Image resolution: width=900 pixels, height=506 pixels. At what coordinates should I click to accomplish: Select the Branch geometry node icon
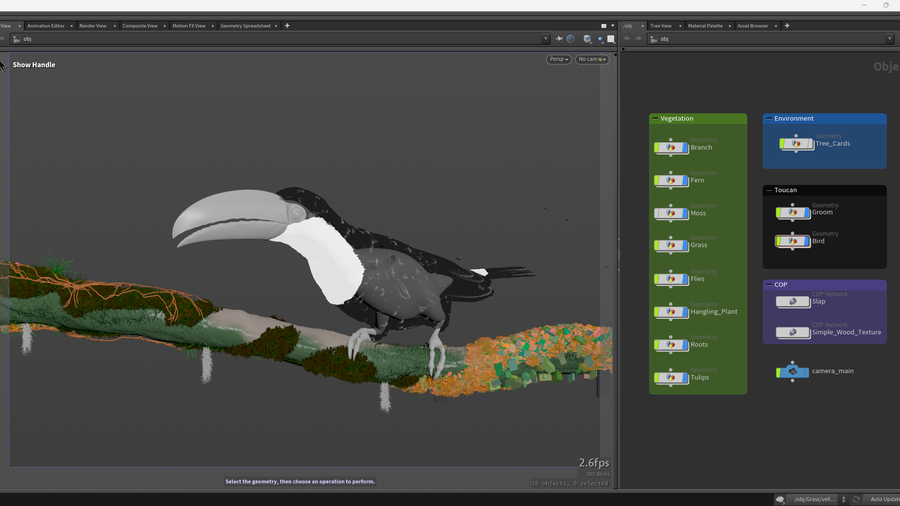671,147
